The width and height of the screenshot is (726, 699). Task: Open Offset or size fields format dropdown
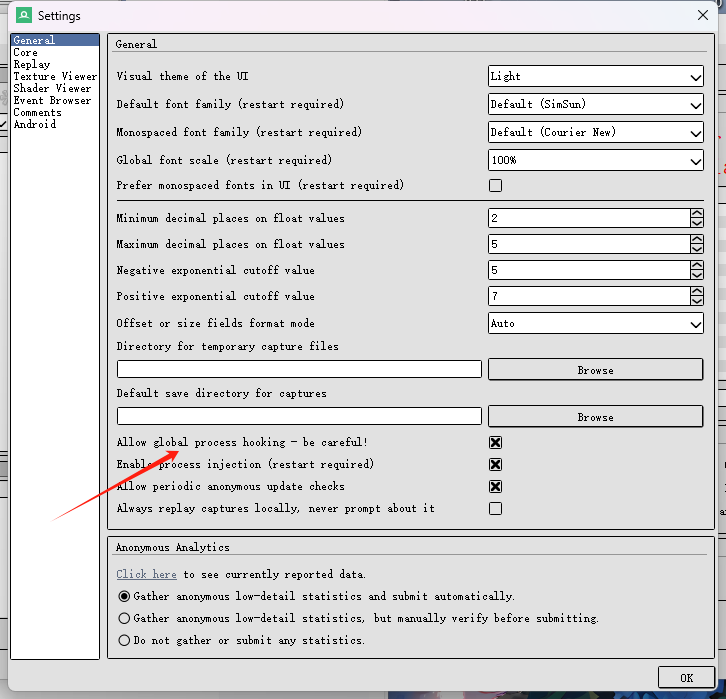596,323
